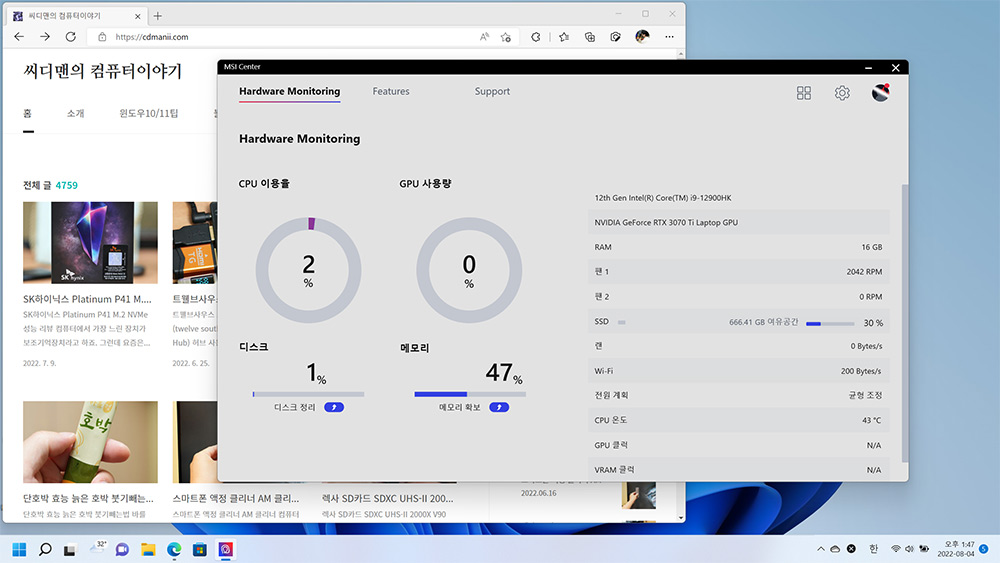Go back in the Edge browser
The height and width of the screenshot is (563, 1000).
[x=19, y=37]
